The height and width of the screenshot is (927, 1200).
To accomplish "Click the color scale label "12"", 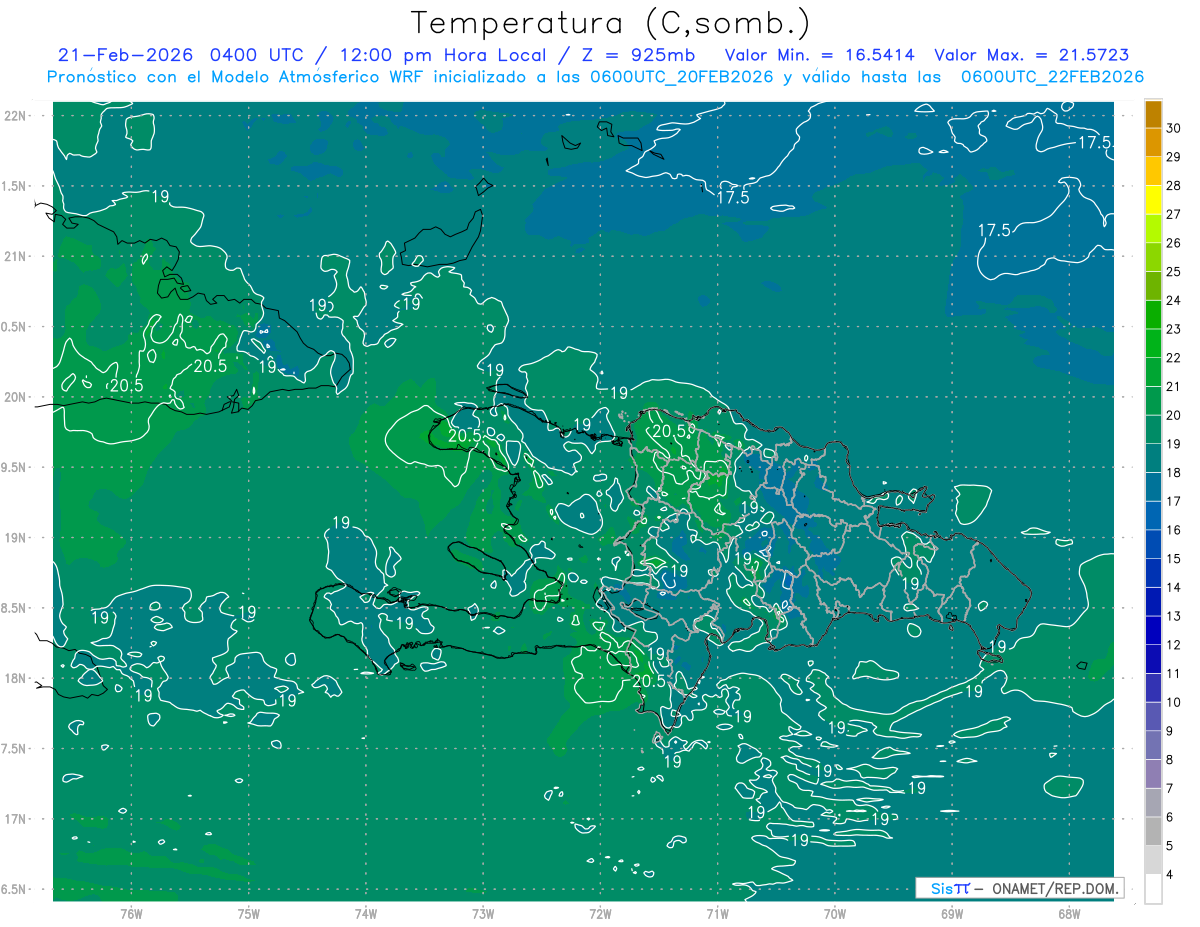I will [x=1174, y=645].
